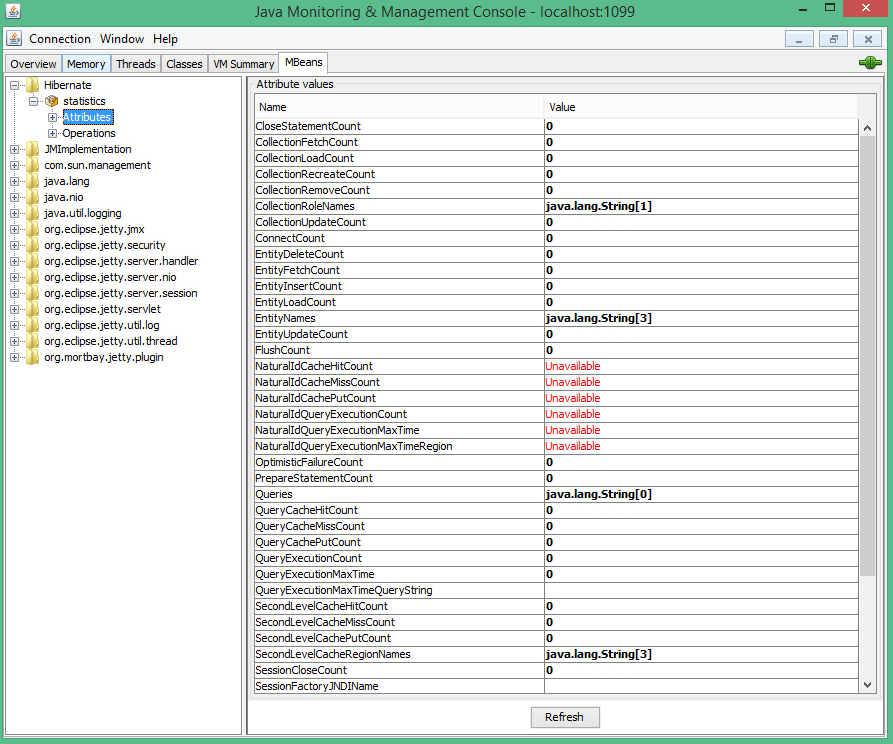The height and width of the screenshot is (744, 893).
Task: Select Operations in the tree
Action: (x=88, y=133)
